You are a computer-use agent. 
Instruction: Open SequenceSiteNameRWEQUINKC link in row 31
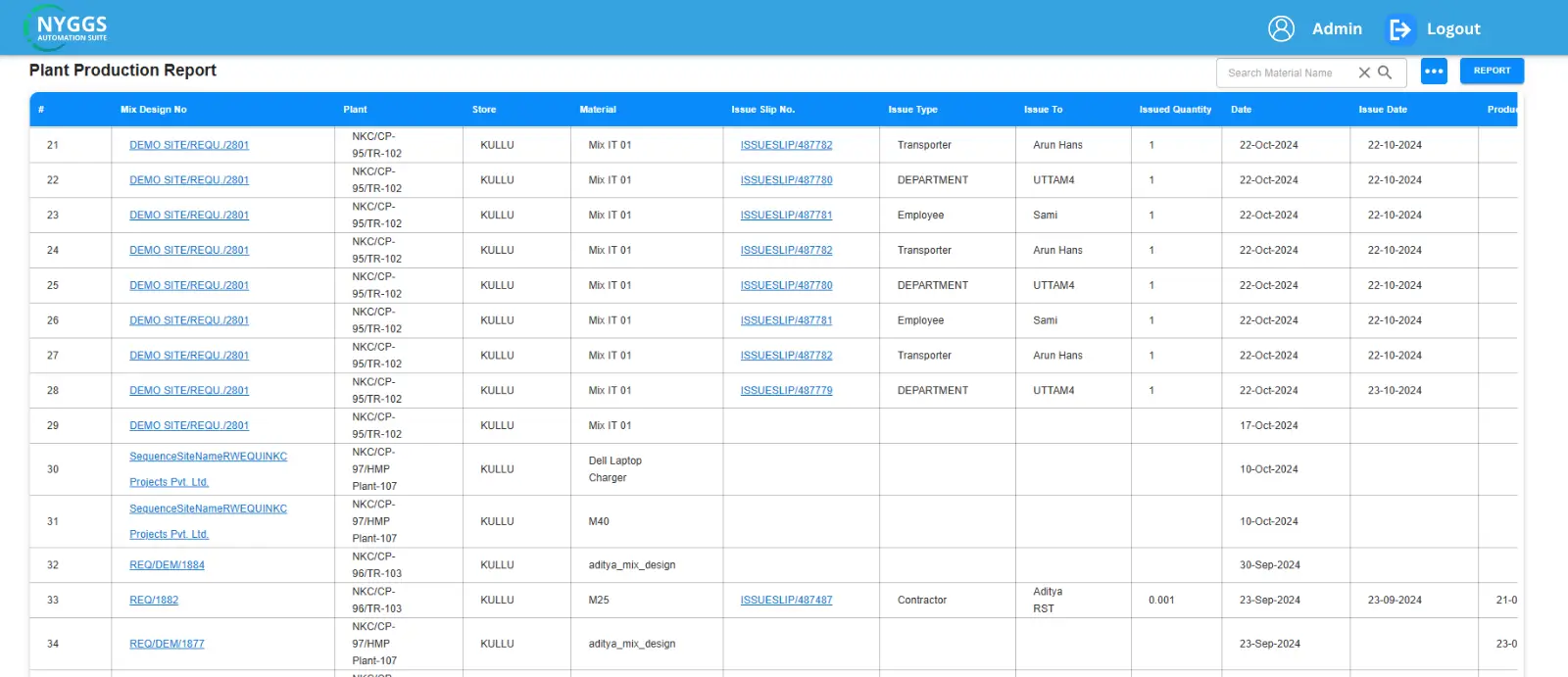coord(208,508)
